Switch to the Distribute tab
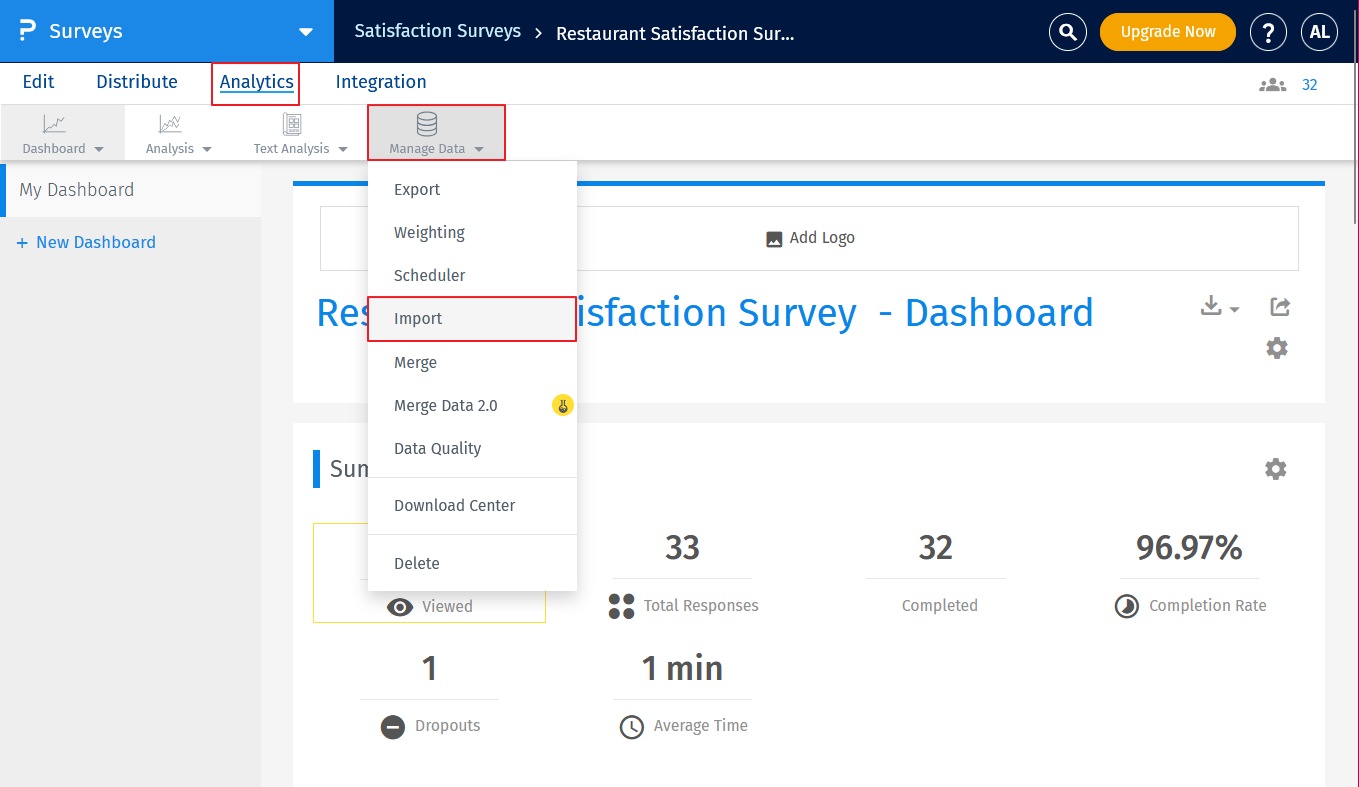The height and width of the screenshot is (787, 1359). [x=137, y=82]
